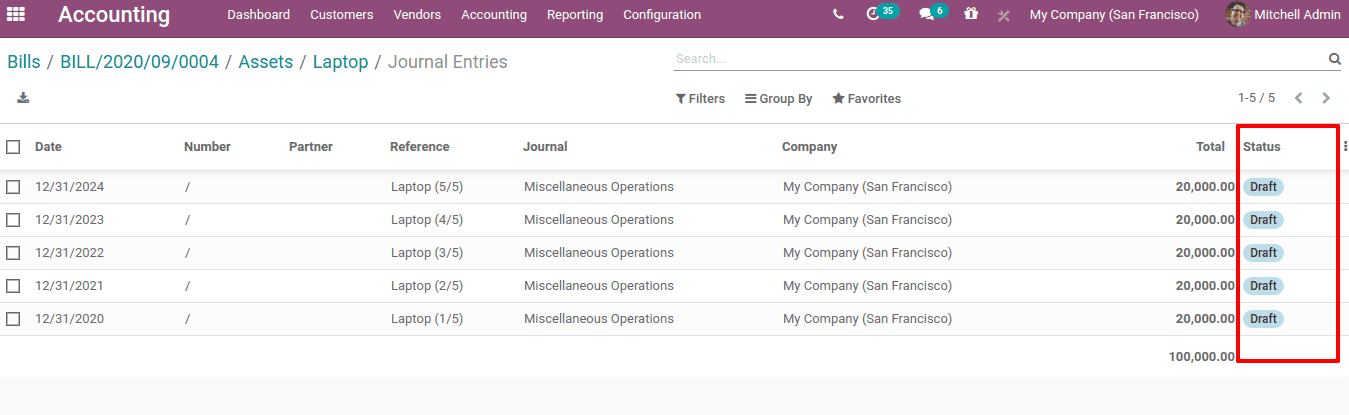Open the Dashboard menu
The image size is (1349, 415).
[x=258, y=15]
